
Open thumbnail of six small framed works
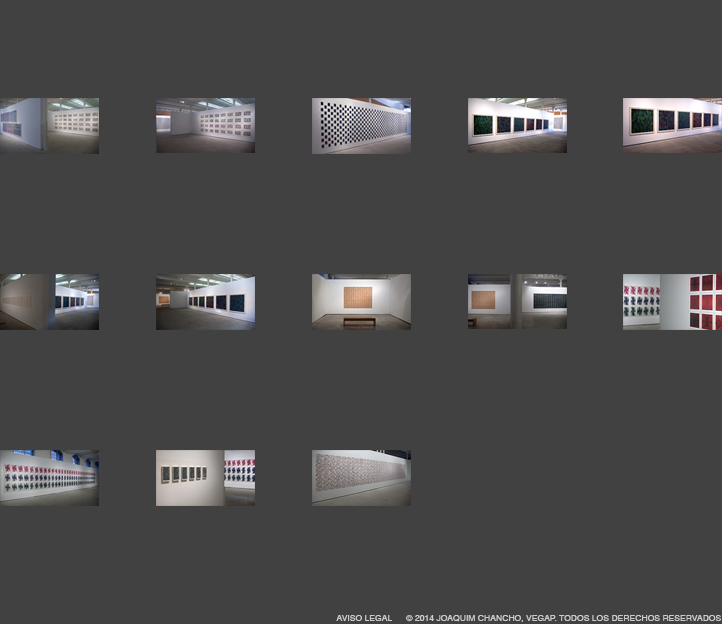205,478
